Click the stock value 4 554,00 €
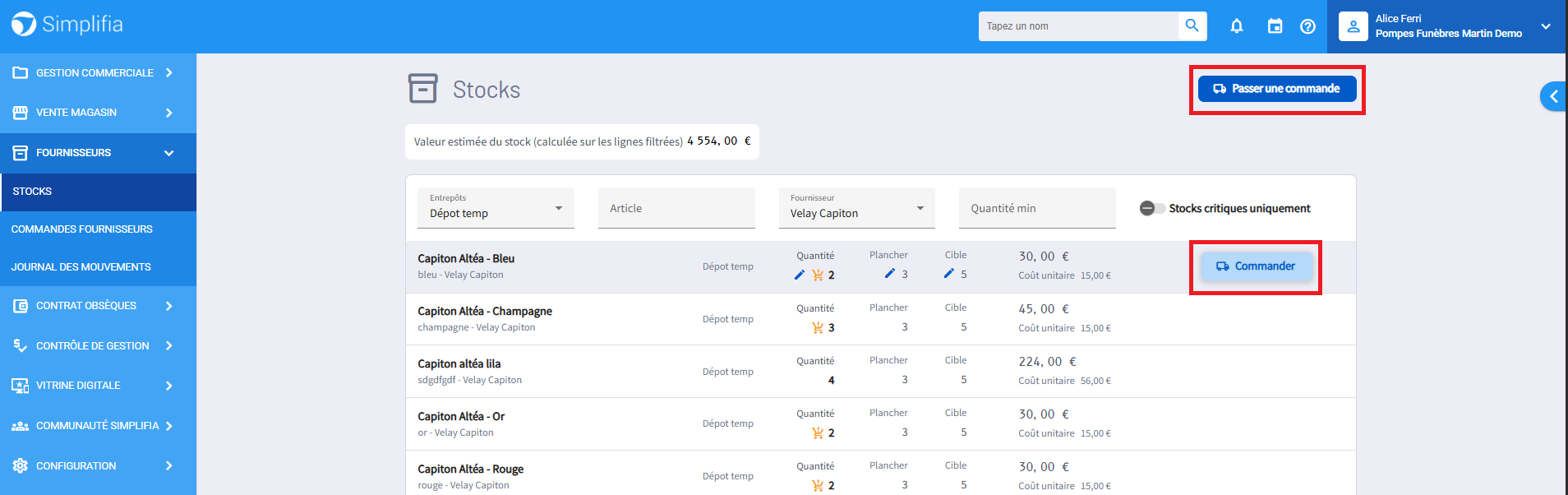Image resolution: width=1568 pixels, height=495 pixels. 719,141
